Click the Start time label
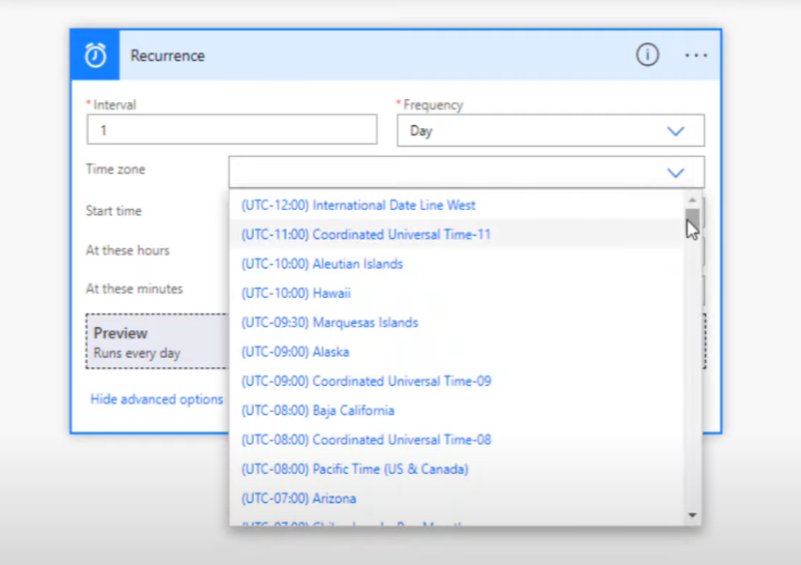 tap(113, 211)
